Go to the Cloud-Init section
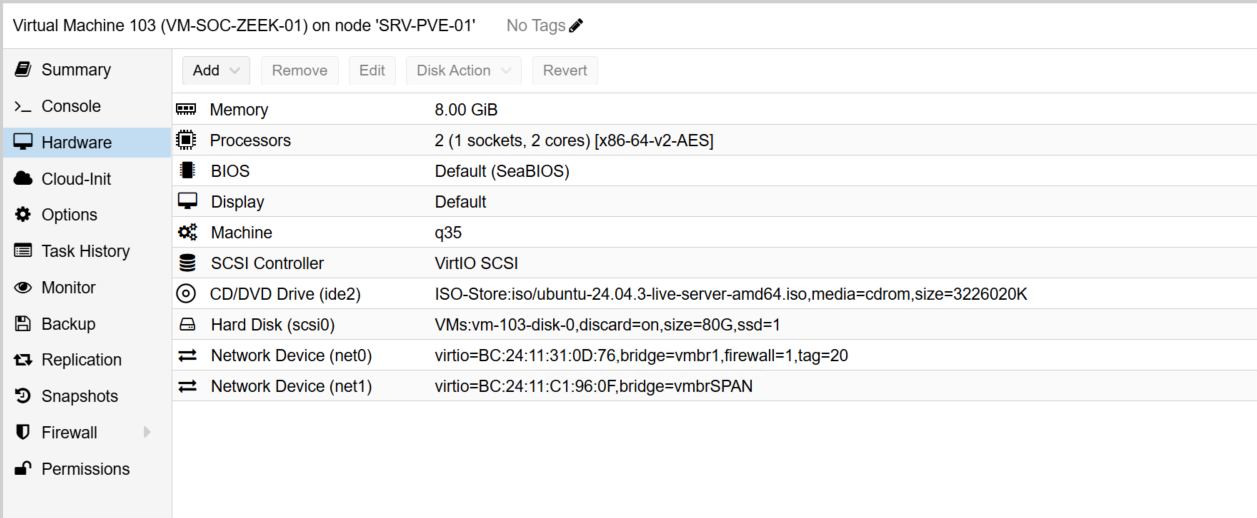This screenshot has width=1257, height=518. [76, 179]
